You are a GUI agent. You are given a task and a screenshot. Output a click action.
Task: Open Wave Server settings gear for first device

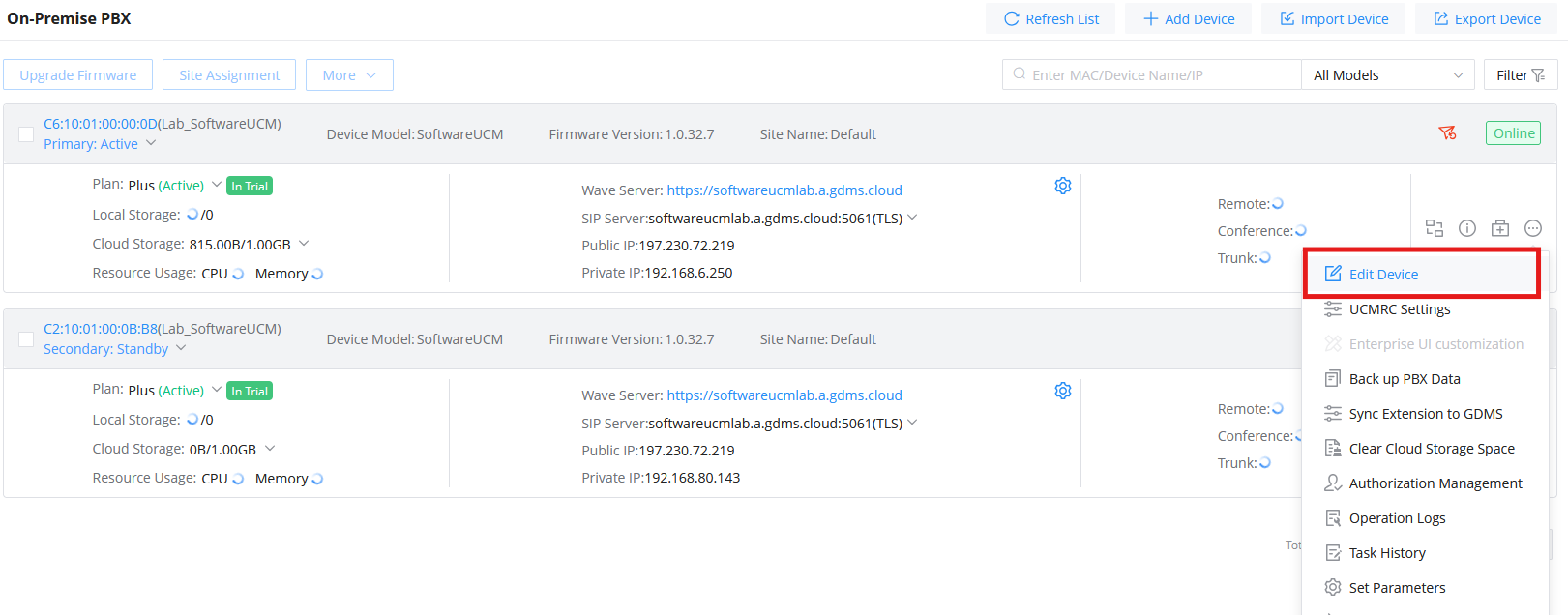tap(1063, 186)
